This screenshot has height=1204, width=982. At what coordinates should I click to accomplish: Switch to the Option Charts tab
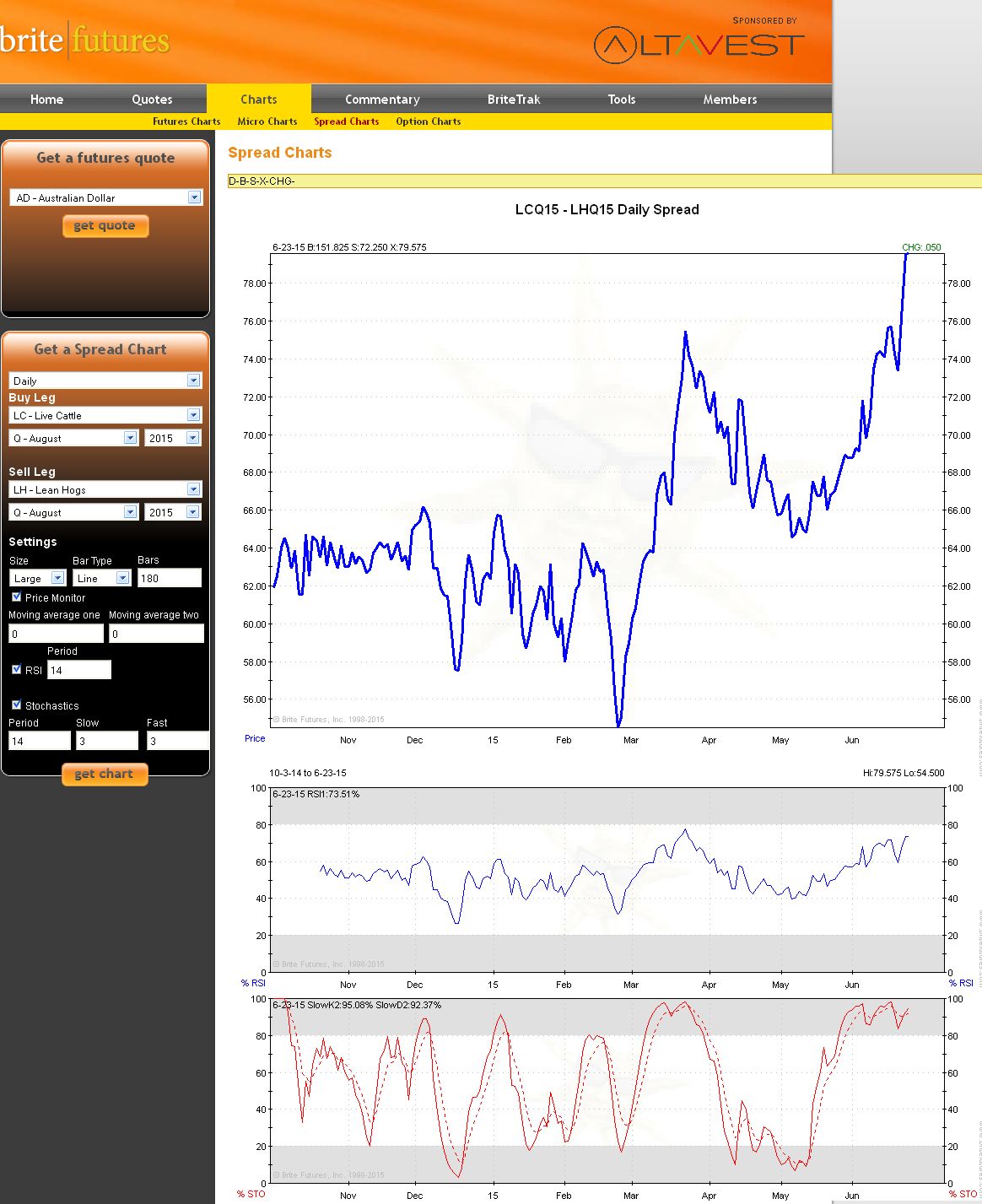click(x=428, y=121)
